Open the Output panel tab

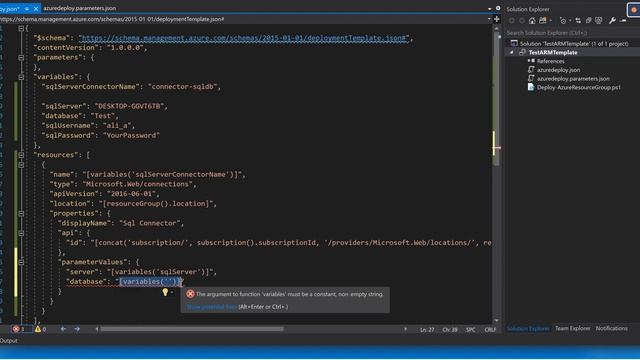point(9,340)
